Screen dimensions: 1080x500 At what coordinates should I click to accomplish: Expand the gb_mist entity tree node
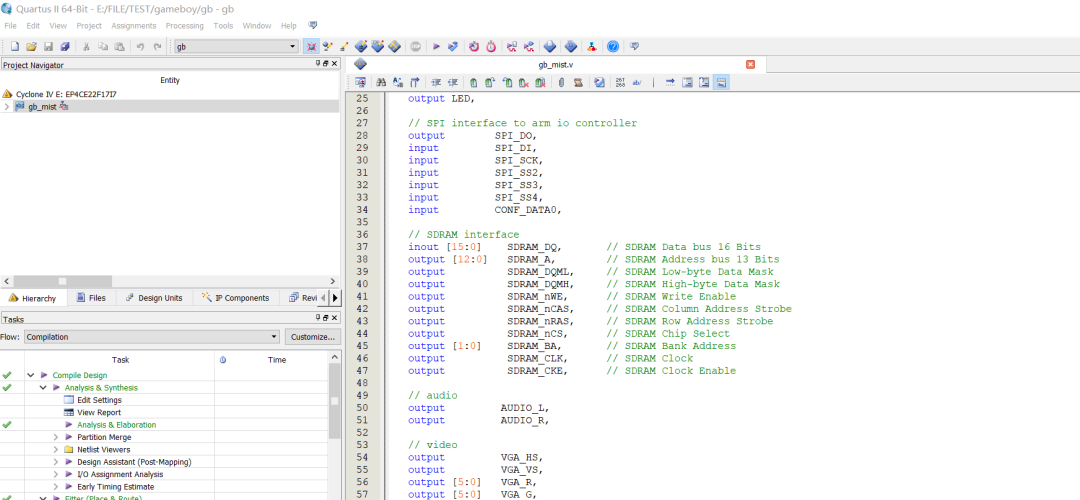[x=7, y=107]
